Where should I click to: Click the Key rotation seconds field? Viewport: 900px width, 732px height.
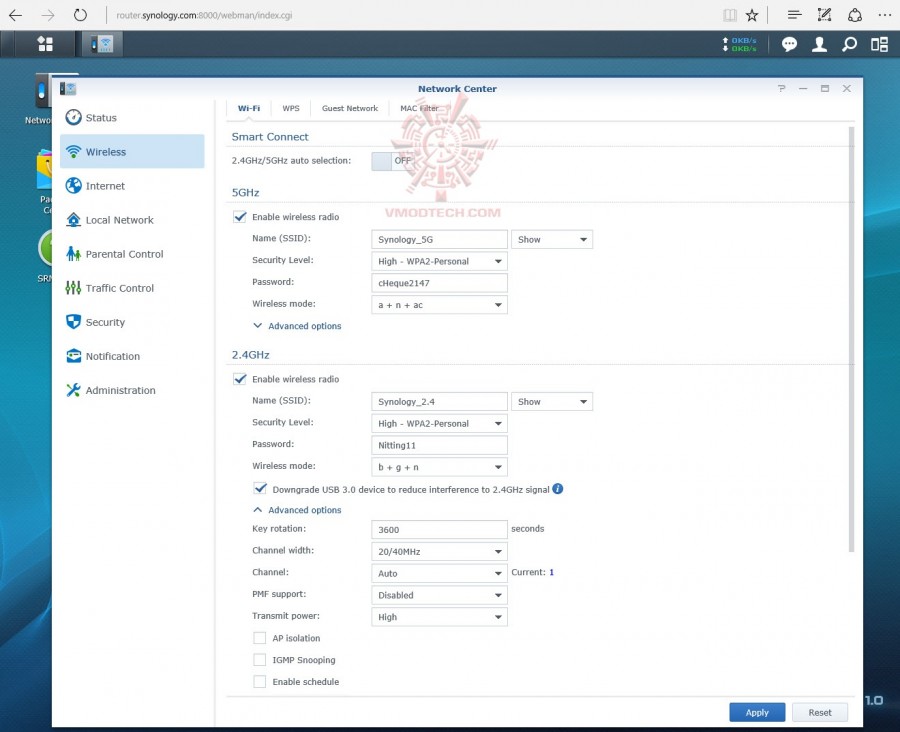(x=439, y=530)
